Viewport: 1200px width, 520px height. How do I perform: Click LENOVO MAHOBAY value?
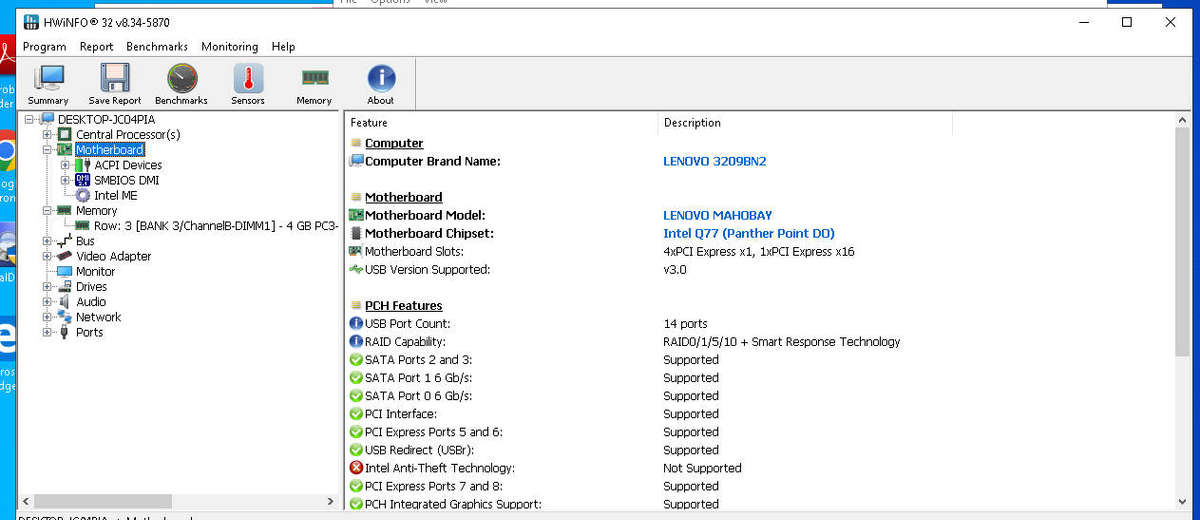pyautogui.click(x=717, y=215)
